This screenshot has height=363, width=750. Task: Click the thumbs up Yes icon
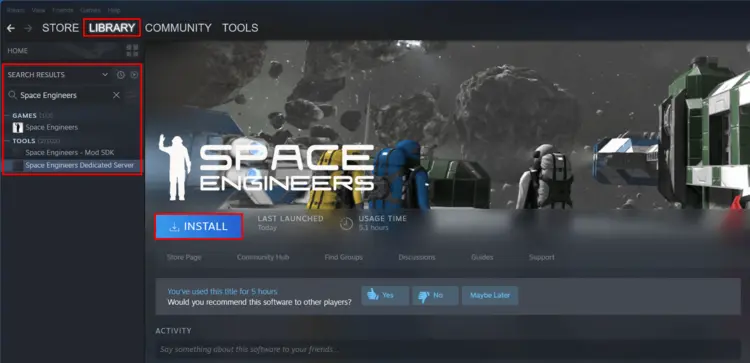373,295
